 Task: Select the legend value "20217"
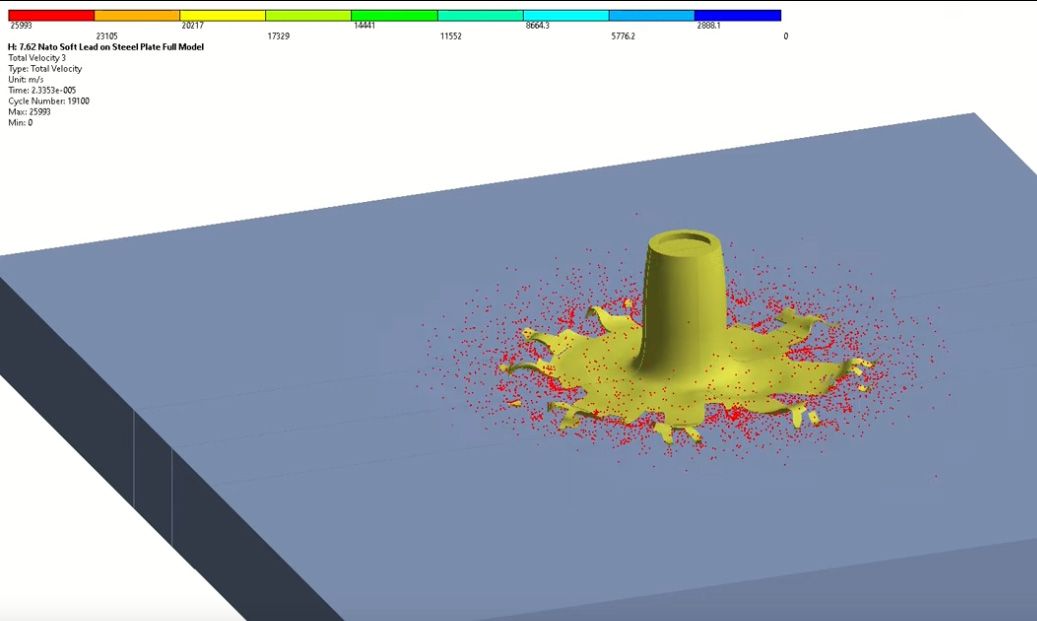(x=192, y=26)
